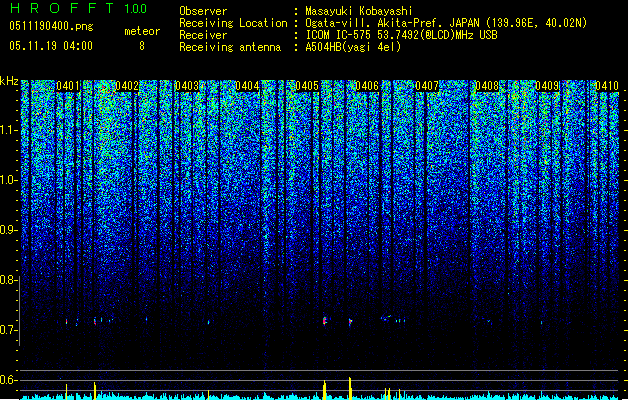629x400 pixels.
Task: Click the 0401 time marker
Action: click(67, 86)
